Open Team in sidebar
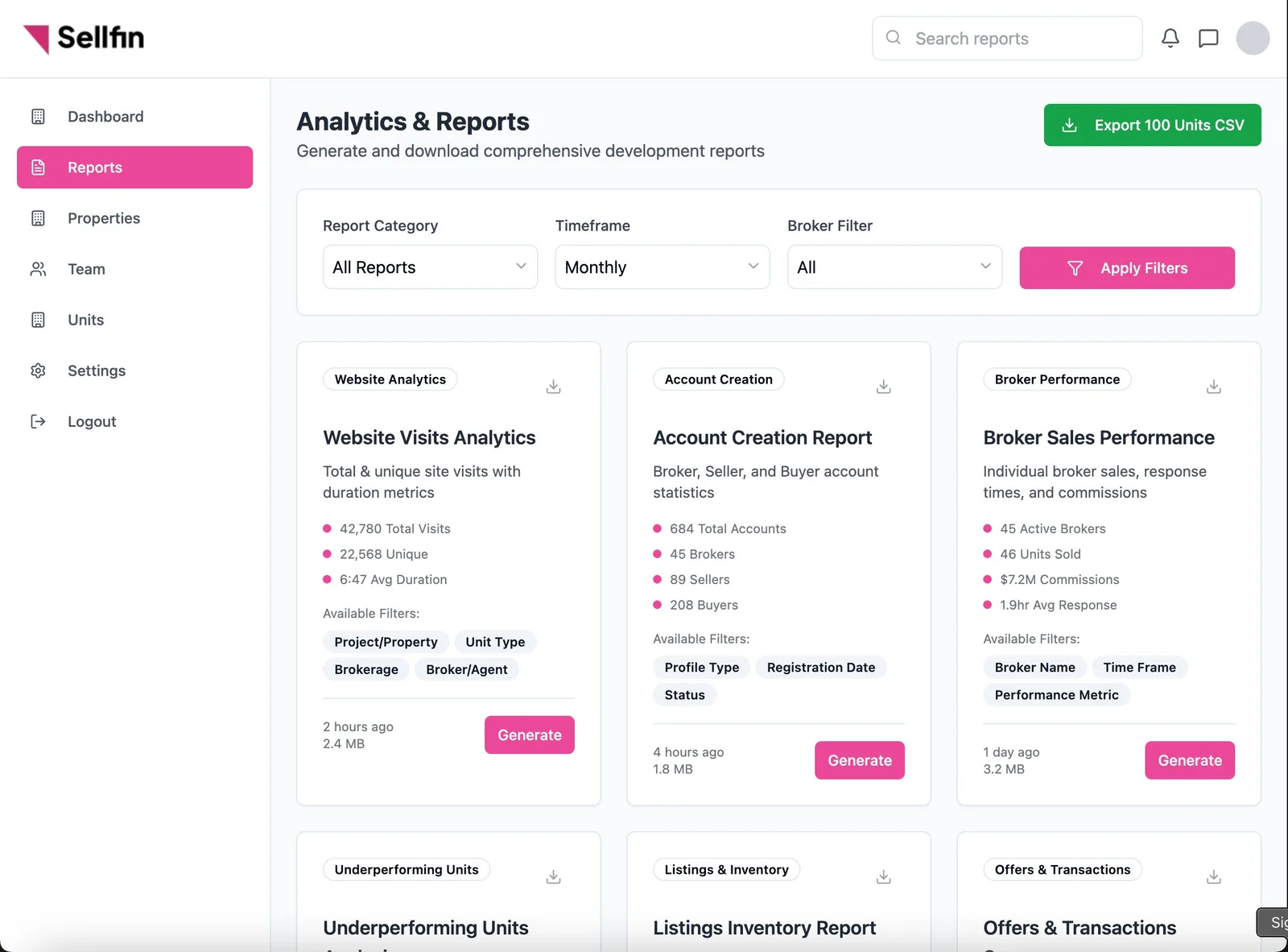This screenshot has height=952, width=1288. 134,269
